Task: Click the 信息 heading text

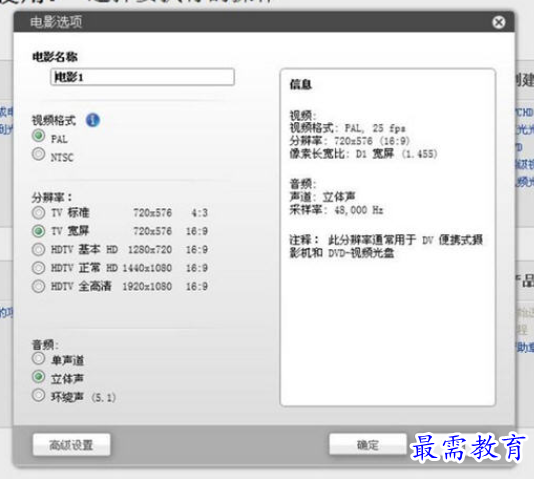Action: pyautogui.click(x=301, y=84)
